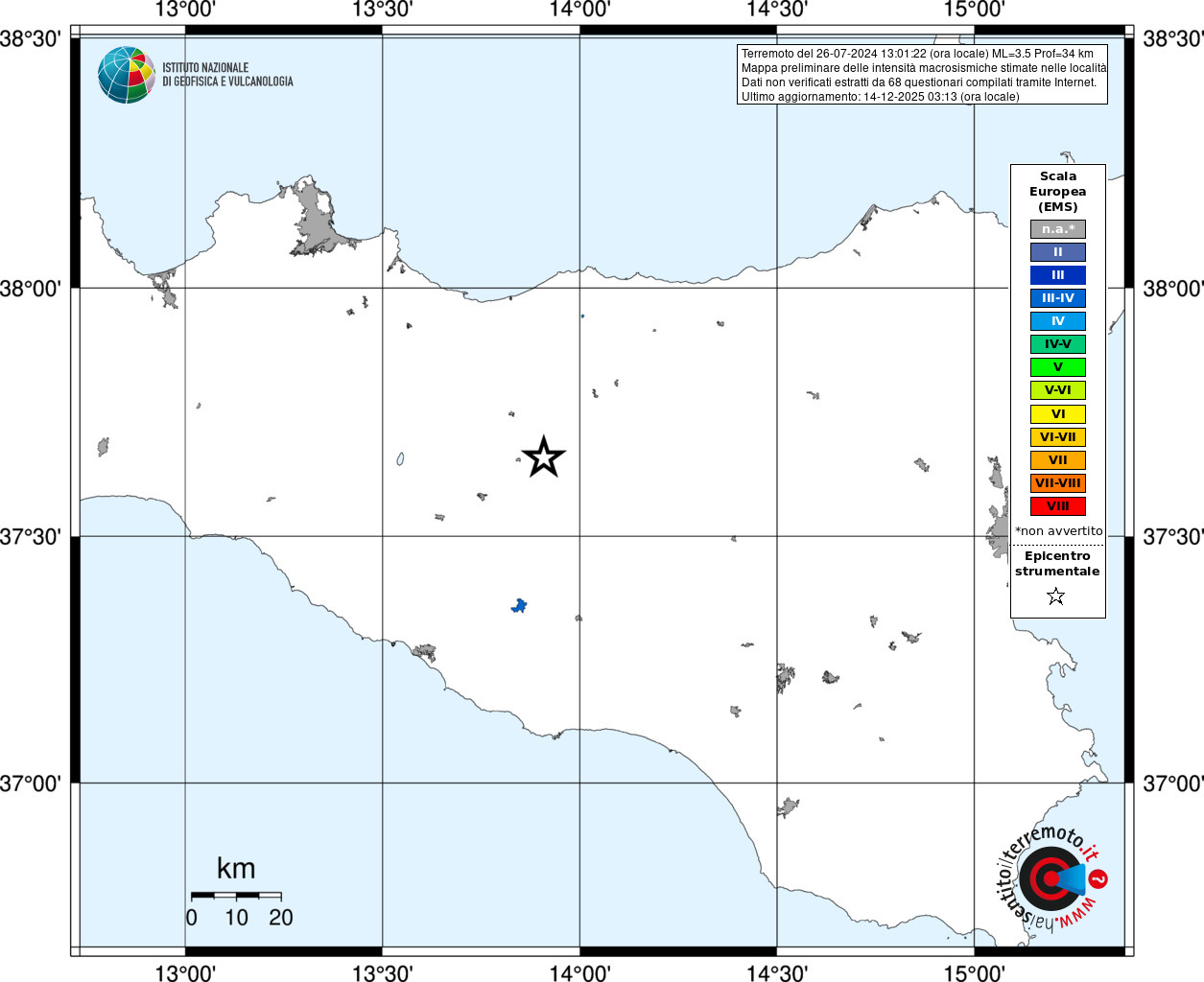Click the large gray Palermo urban area
Screen dimensions: 1204x982
[x=315, y=219]
